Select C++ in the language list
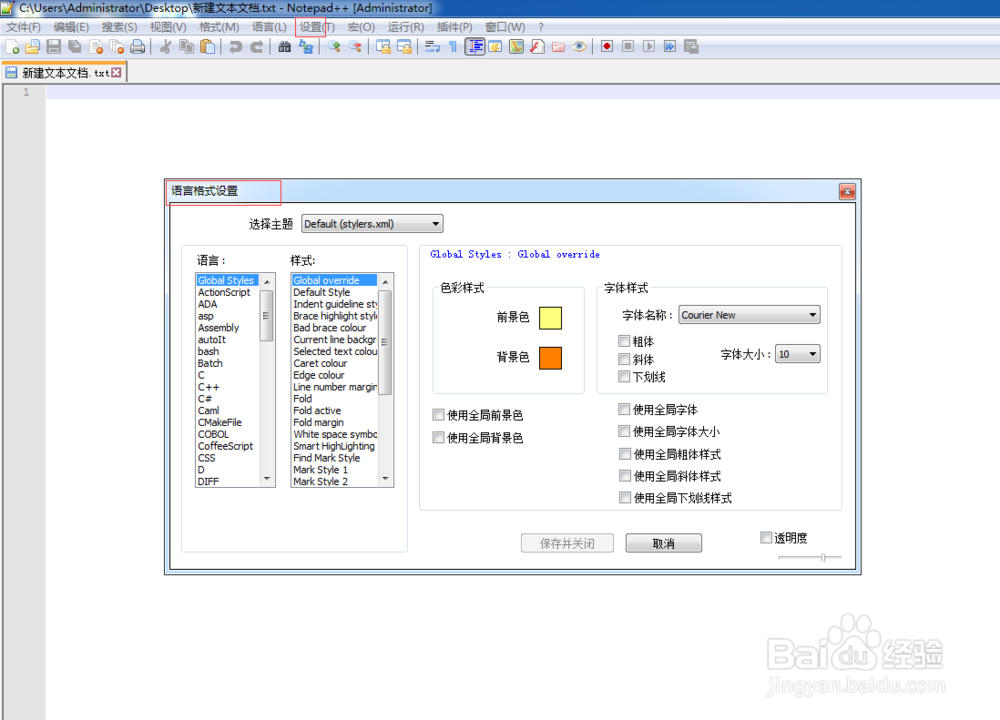This screenshot has width=1000, height=720. click(210, 387)
